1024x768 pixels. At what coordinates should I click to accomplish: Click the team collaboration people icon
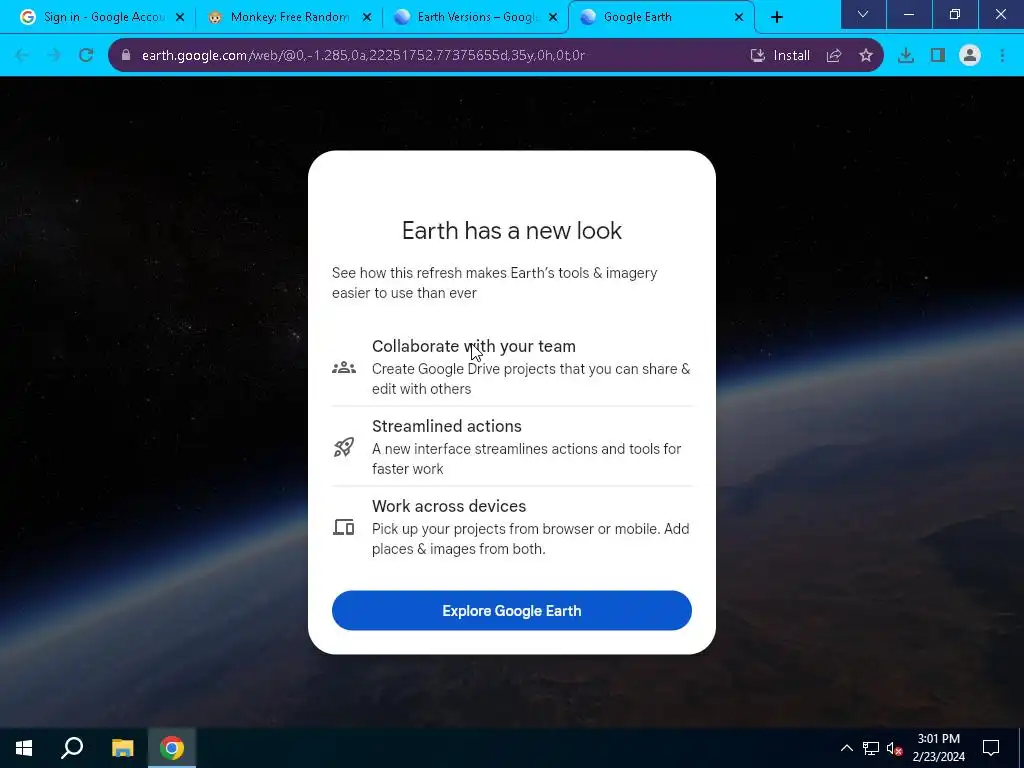344,368
